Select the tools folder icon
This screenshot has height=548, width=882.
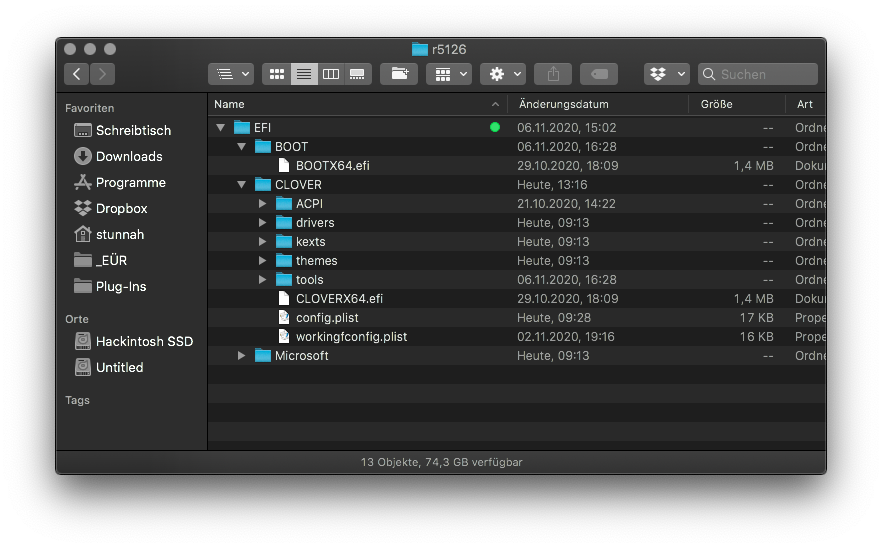coord(284,280)
